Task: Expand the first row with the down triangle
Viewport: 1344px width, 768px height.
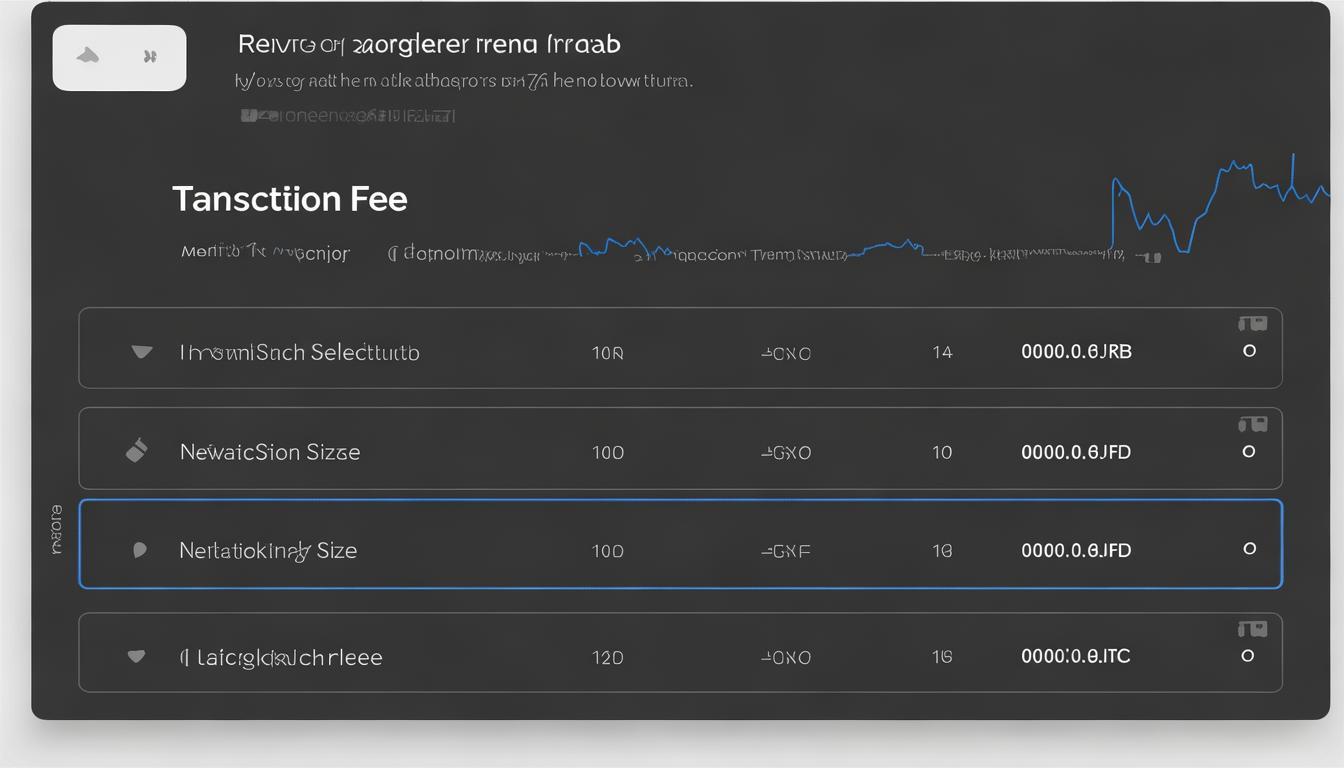Action: (142, 352)
